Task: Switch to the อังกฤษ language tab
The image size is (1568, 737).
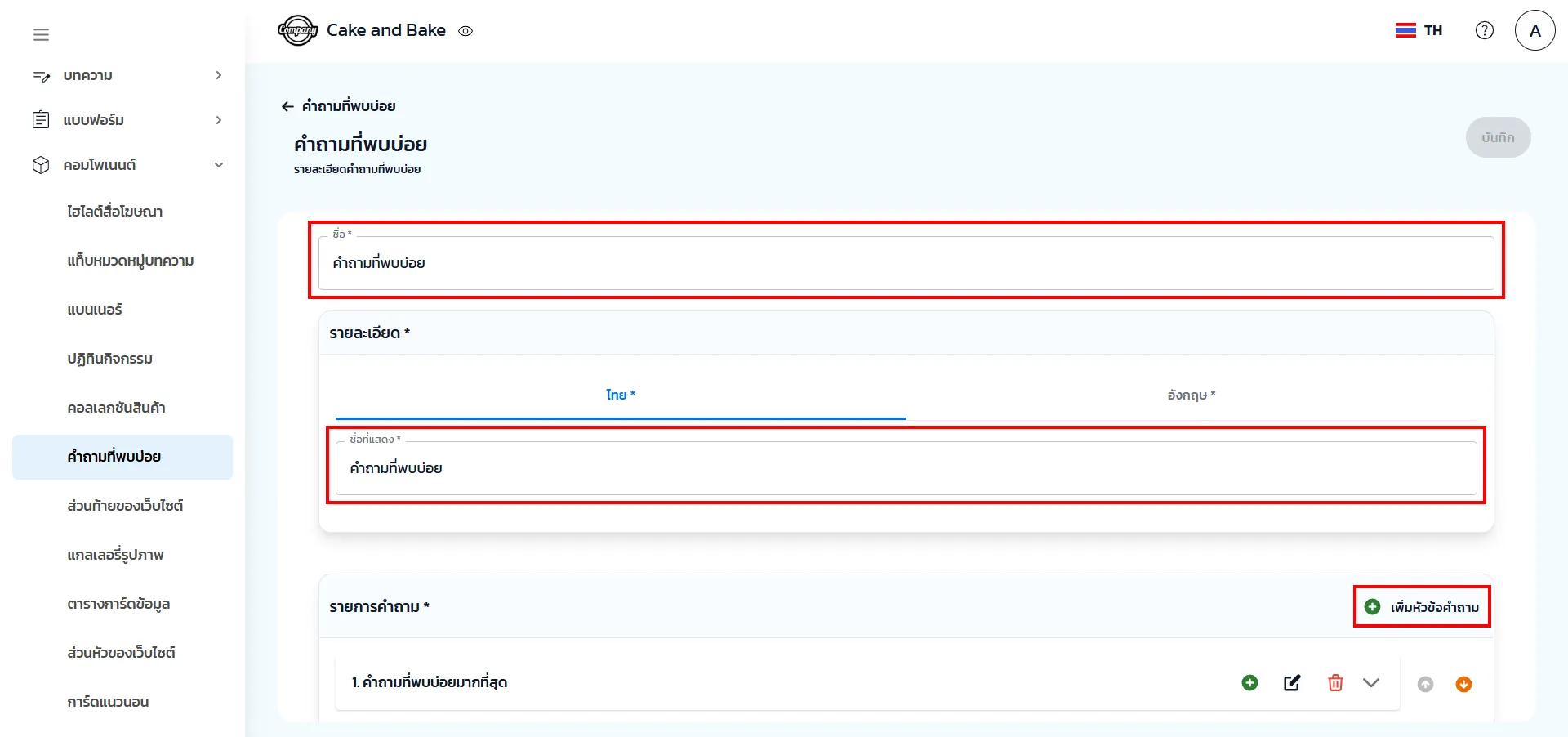Action: pos(1191,395)
